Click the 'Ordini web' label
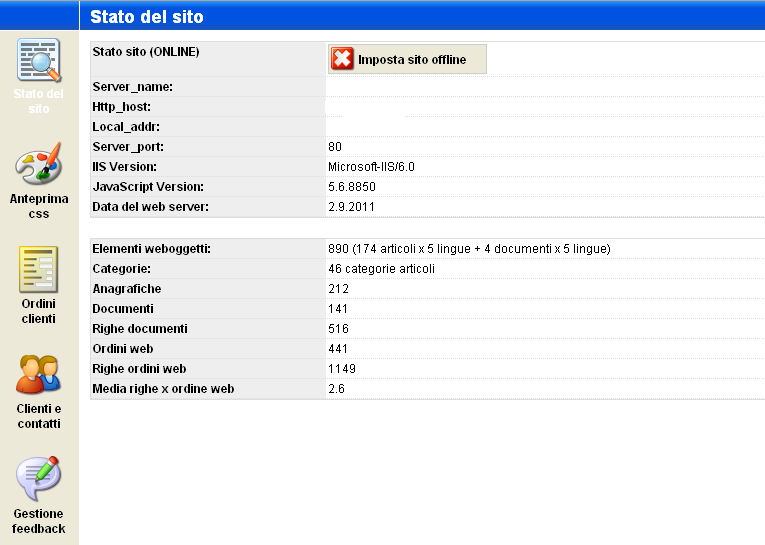 tap(122, 349)
